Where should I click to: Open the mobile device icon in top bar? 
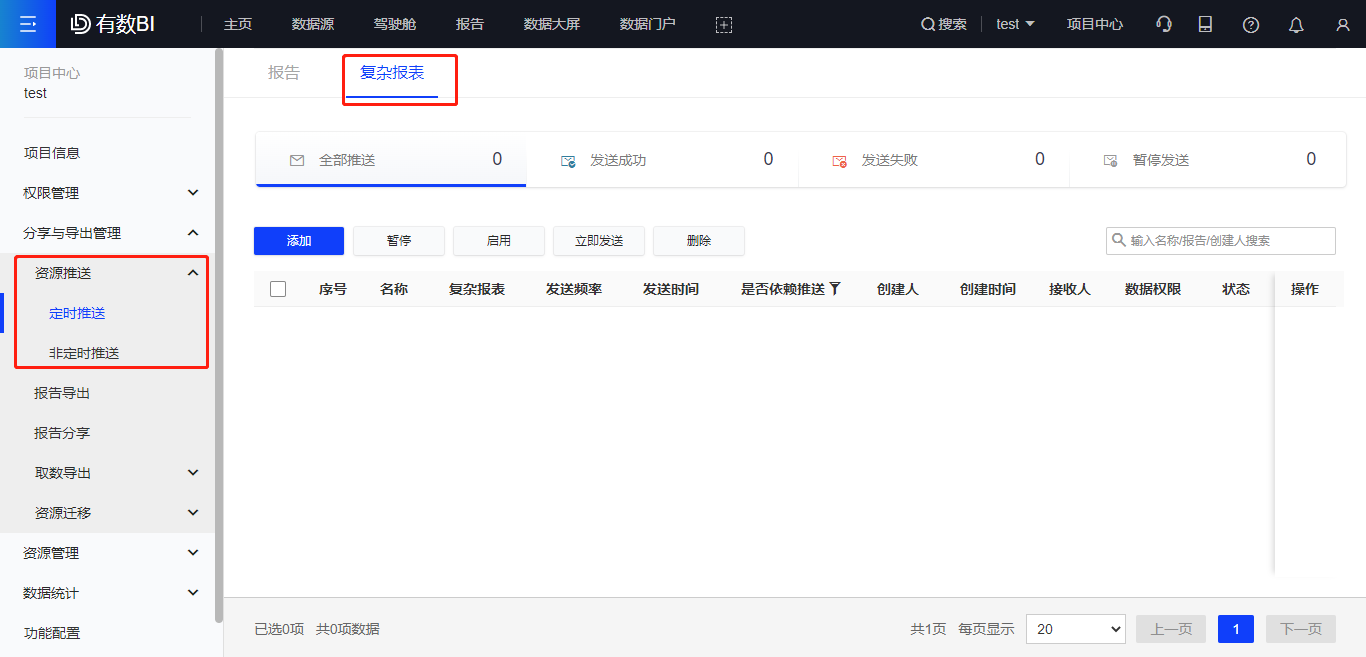[x=1205, y=23]
